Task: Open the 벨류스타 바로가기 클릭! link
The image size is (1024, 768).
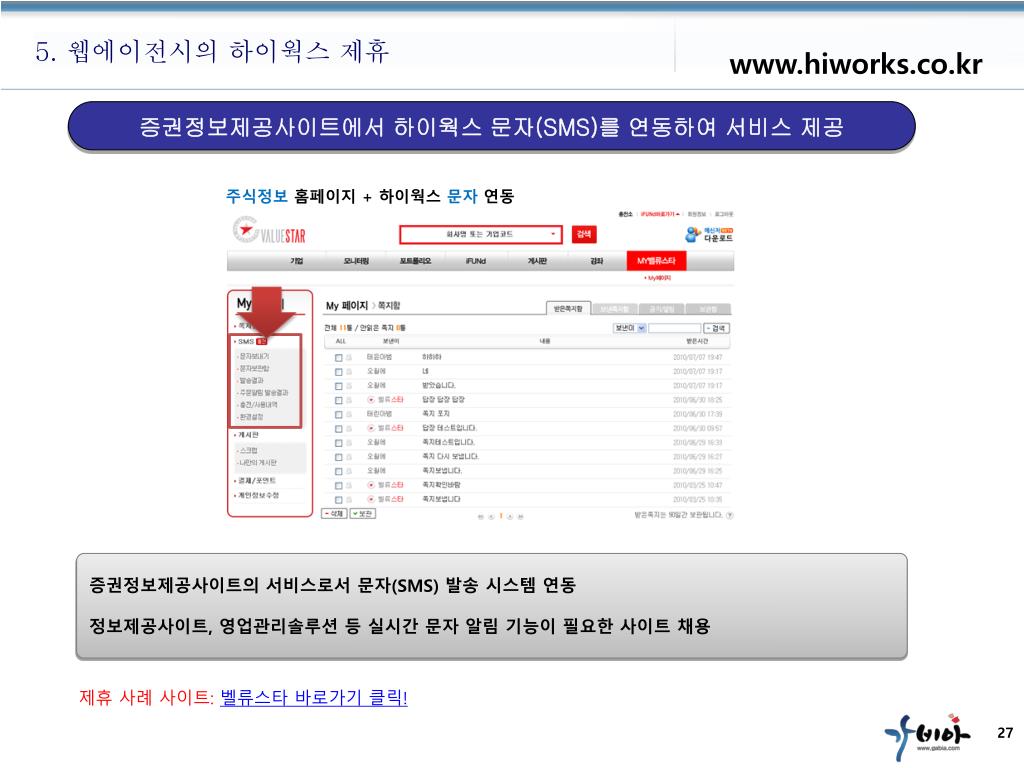Action: click(x=313, y=697)
